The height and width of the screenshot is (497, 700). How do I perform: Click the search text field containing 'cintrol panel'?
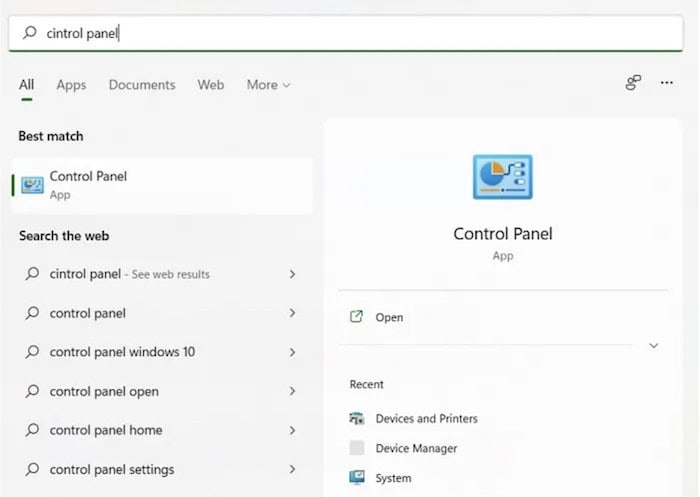(346, 33)
